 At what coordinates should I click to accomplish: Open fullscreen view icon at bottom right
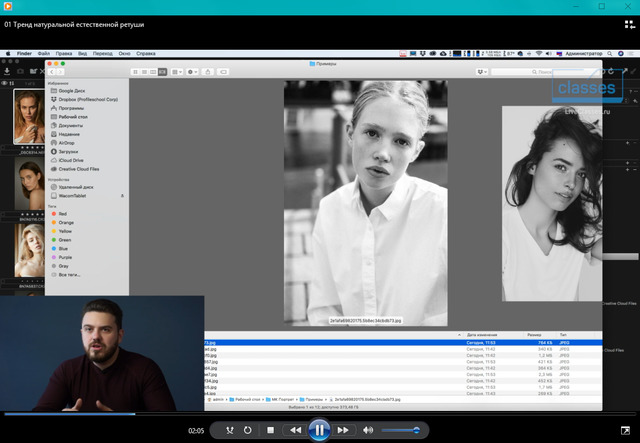[624, 430]
